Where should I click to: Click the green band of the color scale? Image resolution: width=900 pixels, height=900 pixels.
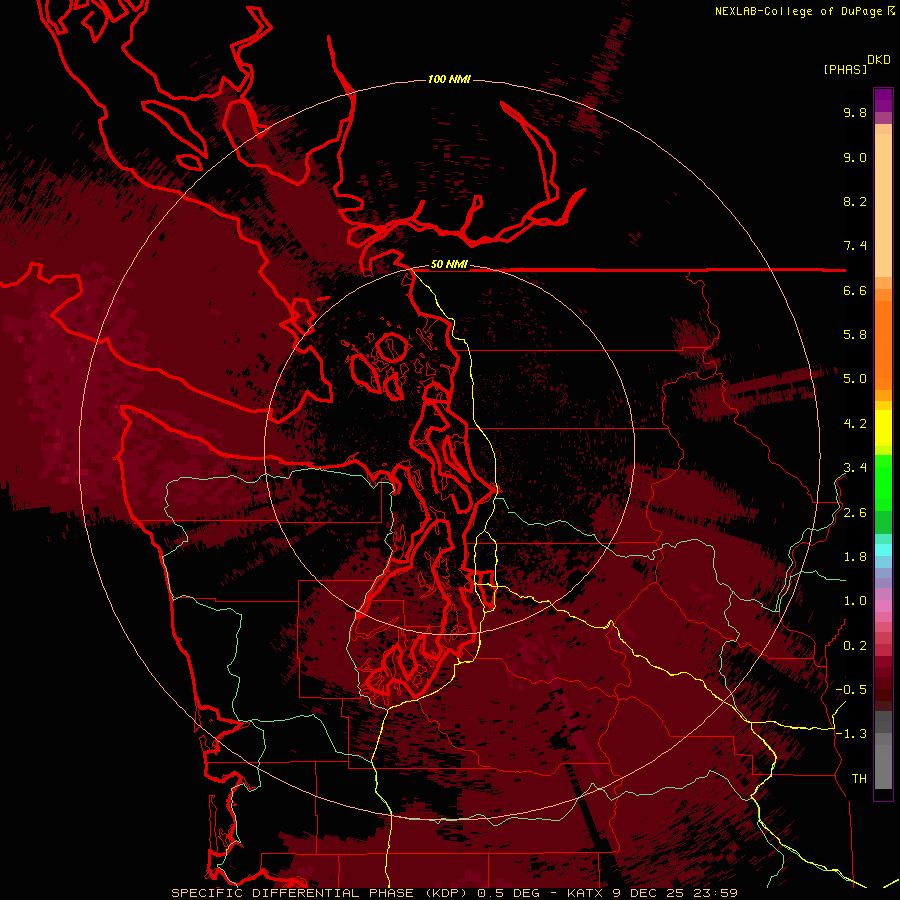pos(883,494)
